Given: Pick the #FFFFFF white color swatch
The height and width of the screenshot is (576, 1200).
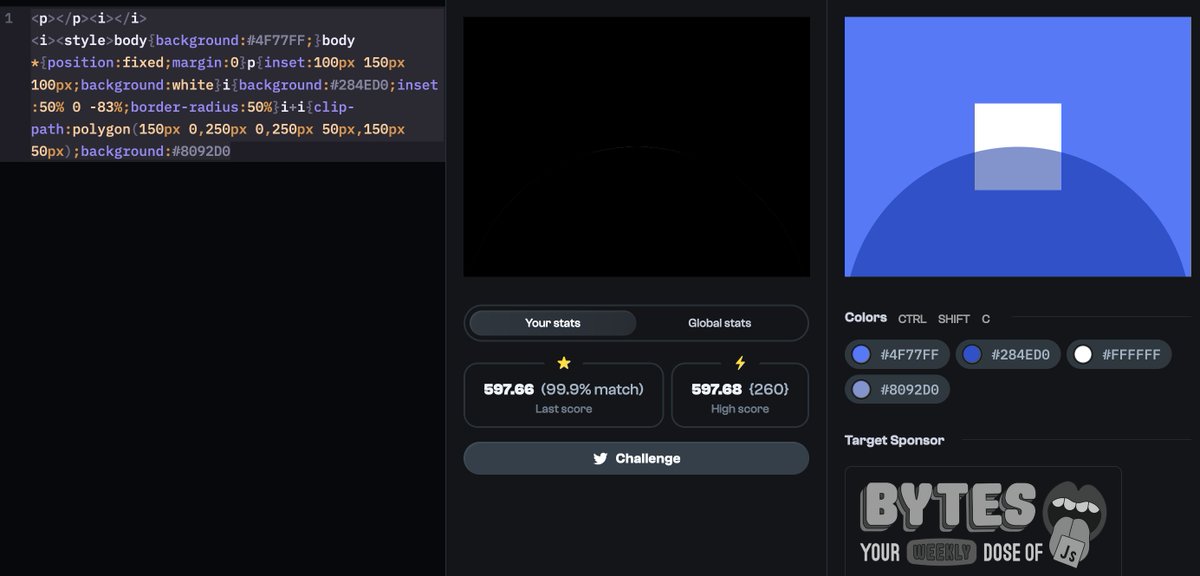Looking at the screenshot, I should click(x=1118, y=354).
